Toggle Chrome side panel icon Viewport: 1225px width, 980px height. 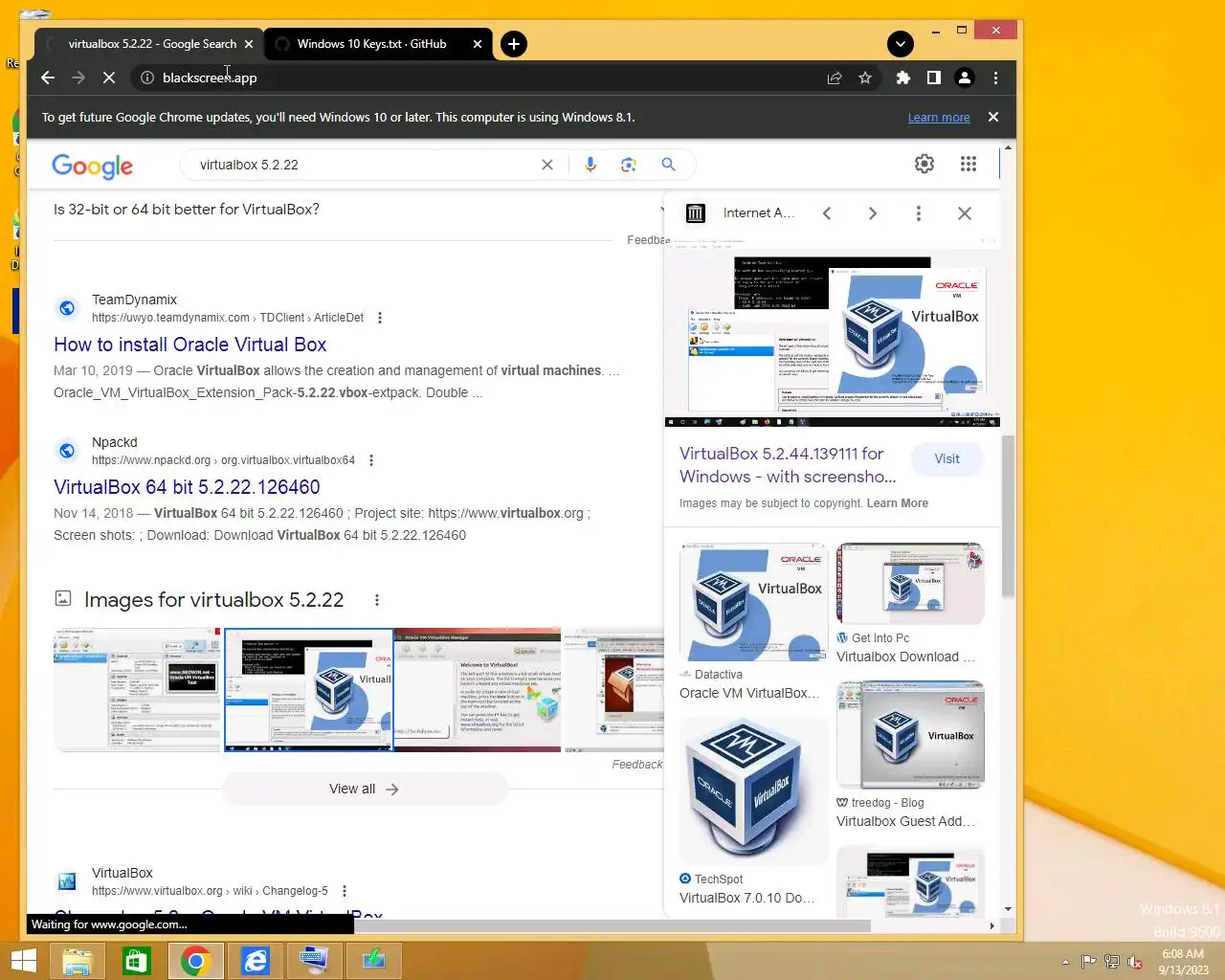click(x=934, y=78)
